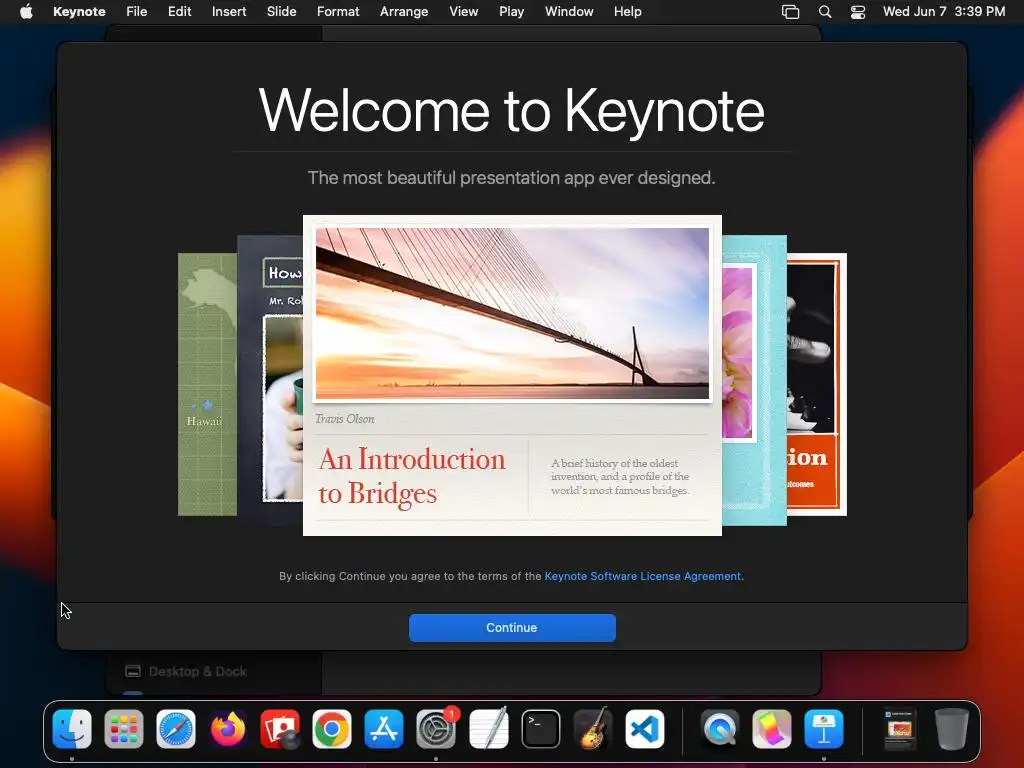Image resolution: width=1024 pixels, height=768 pixels.
Task: Open Photo Booth from the Dock
Action: pos(280,729)
